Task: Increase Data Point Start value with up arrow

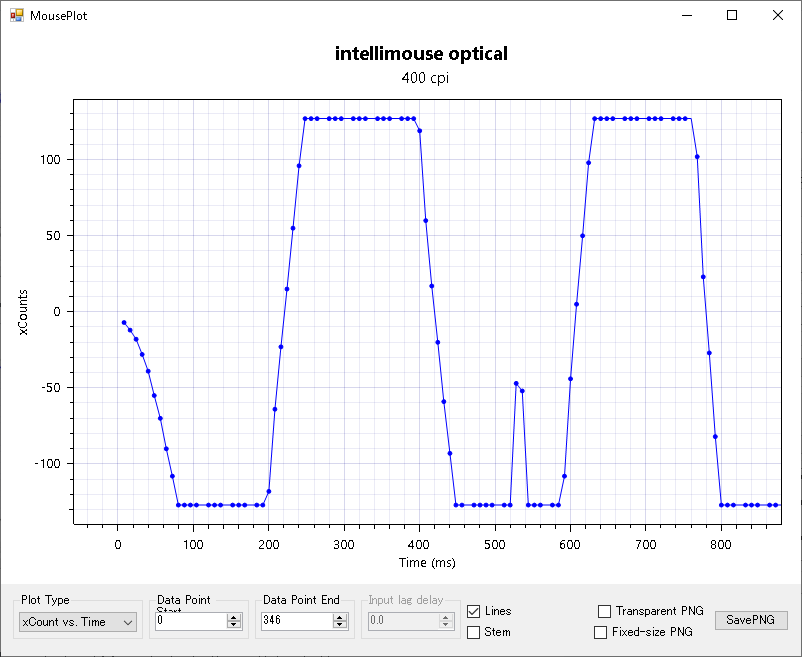Action: tap(234, 618)
